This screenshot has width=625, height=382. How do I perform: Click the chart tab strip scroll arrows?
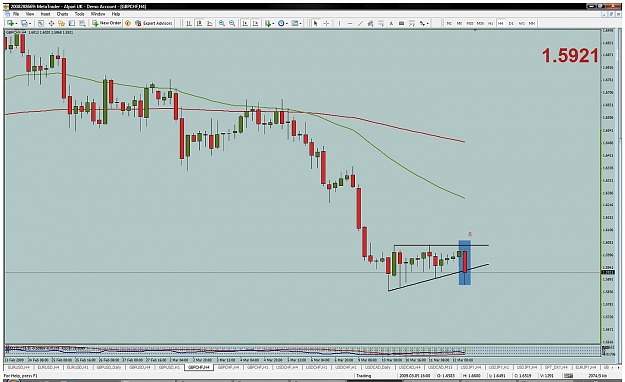pos(616,367)
